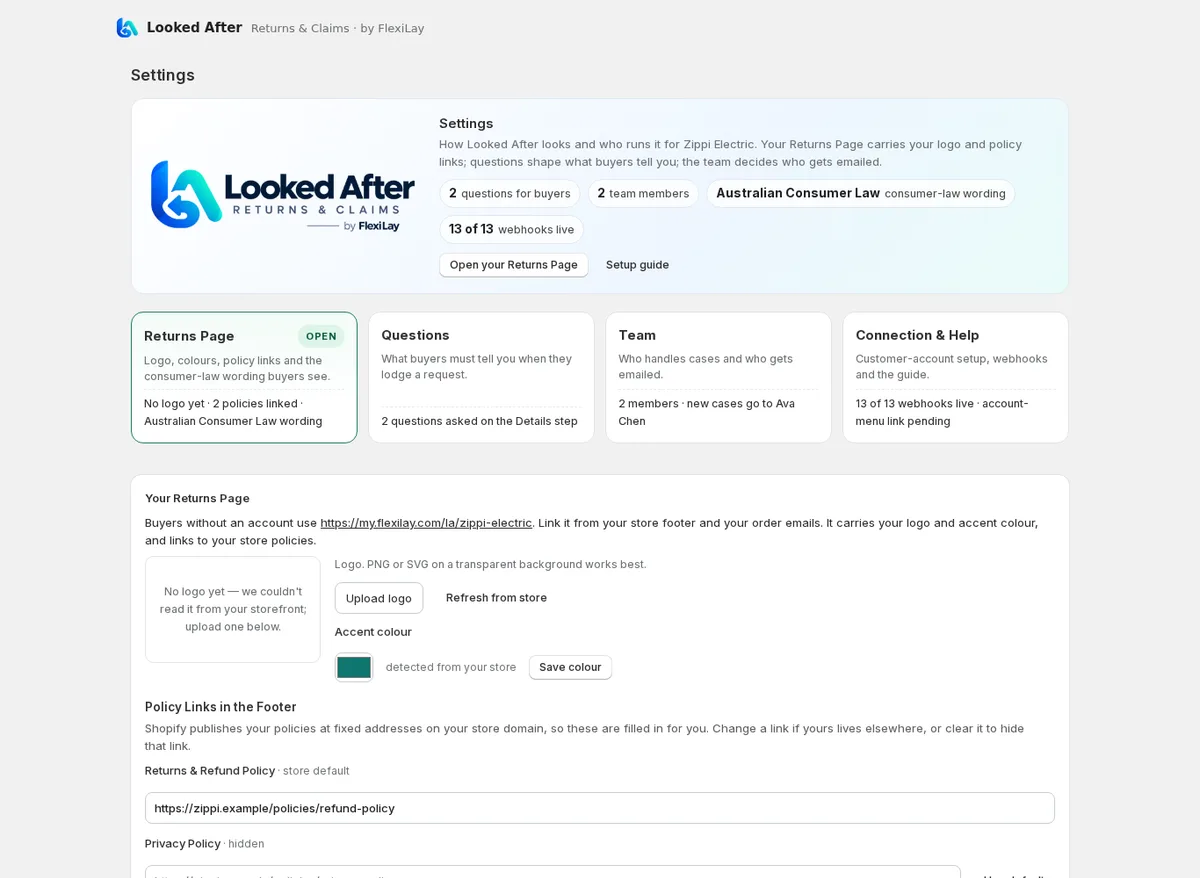Click the Save colour button
The image size is (1200, 878).
click(x=570, y=667)
